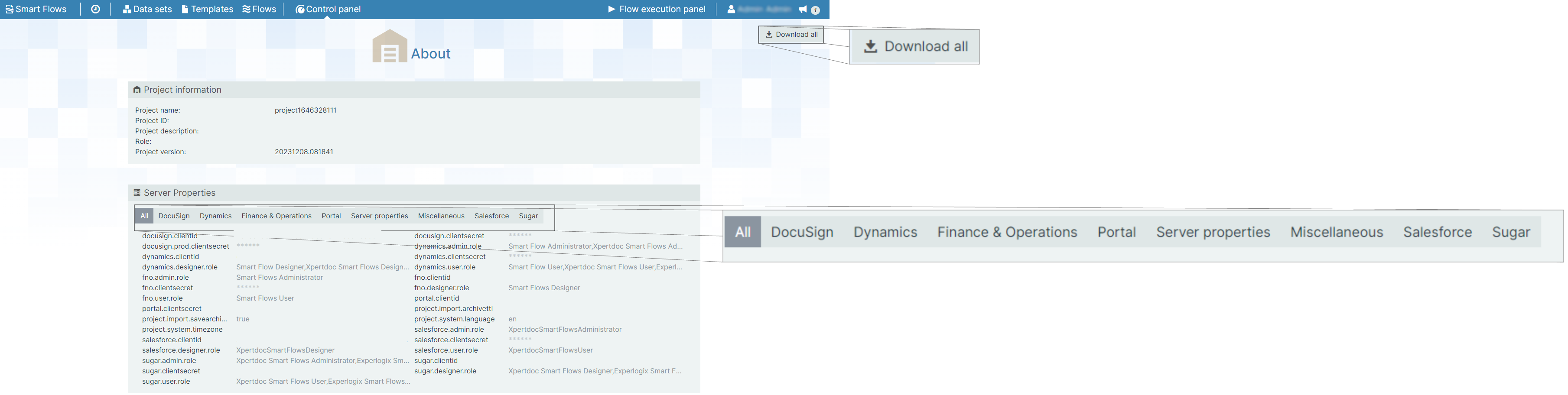Screen dimensions: 1568x395
Task: Click the dynamics.admin.role property name
Action: point(448,246)
